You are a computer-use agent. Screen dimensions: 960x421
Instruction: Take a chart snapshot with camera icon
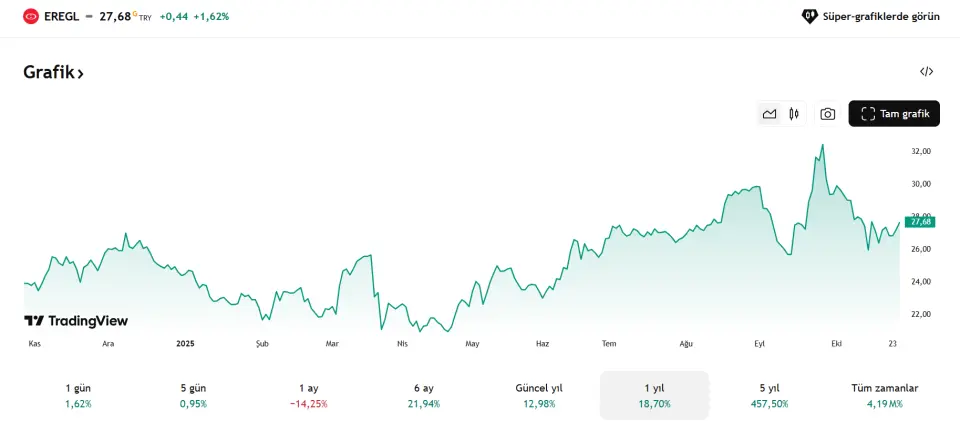pos(828,114)
